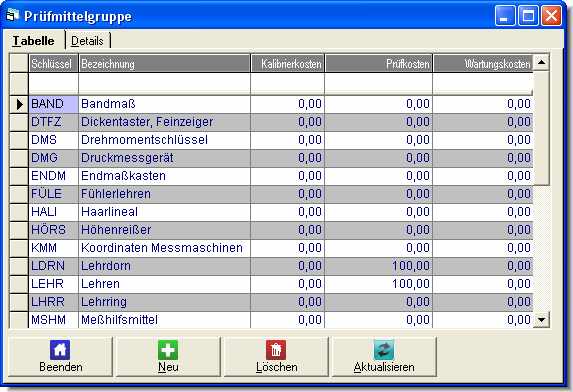The height and width of the screenshot is (392, 573).
Task: Click the Kalibrierkosten column header
Action: [x=288, y=64]
